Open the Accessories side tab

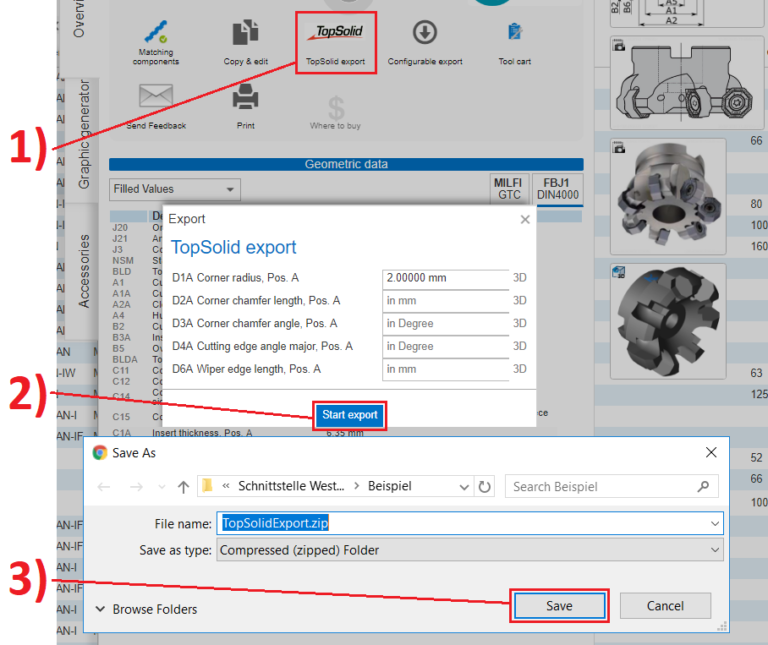(x=84, y=271)
